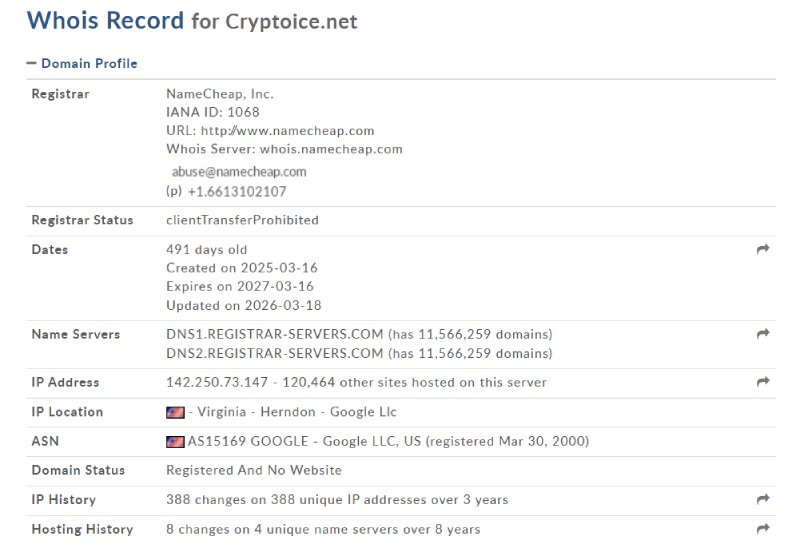800x548 pixels.
Task: Click the DNS1.REGISTRAR-SERVERS.COM name server
Action: pos(274,334)
